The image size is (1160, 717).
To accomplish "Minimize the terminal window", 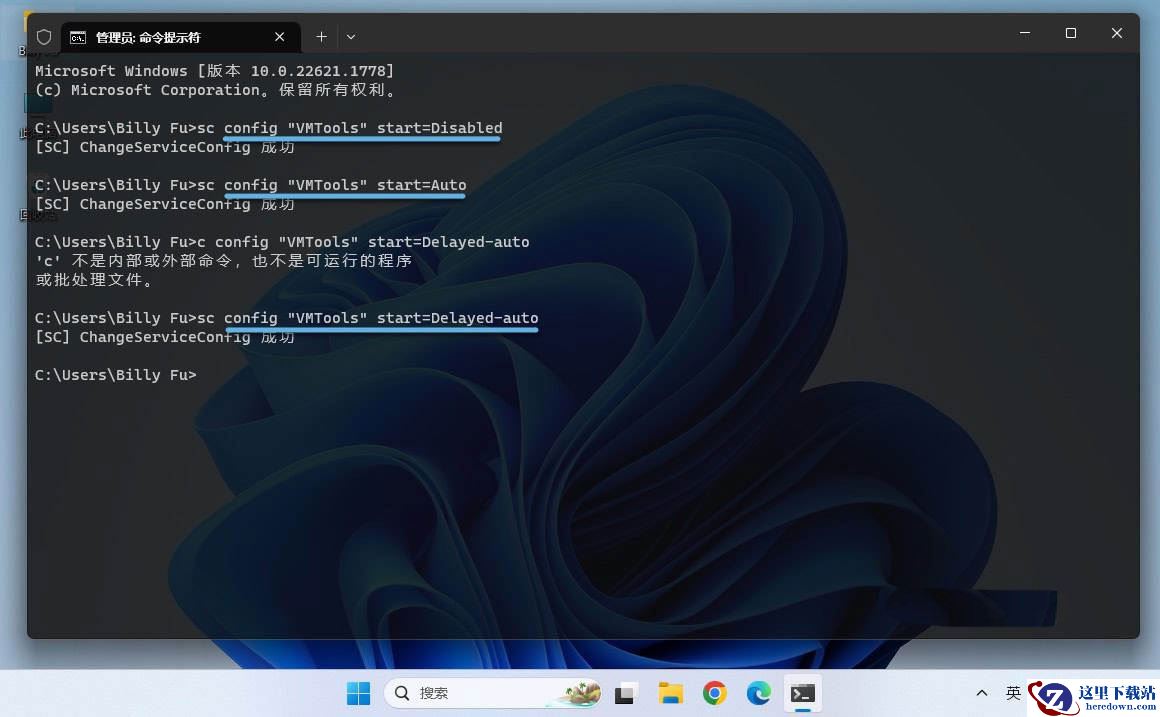I will tap(1025, 33).
